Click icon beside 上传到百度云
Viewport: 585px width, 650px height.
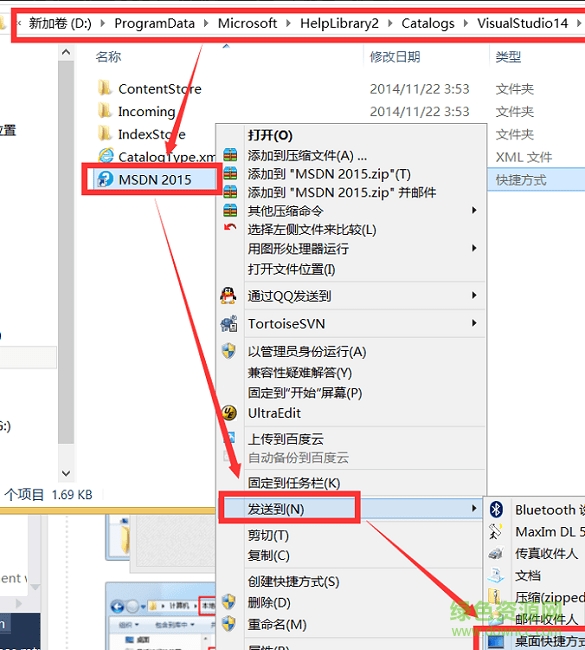[230, 438]
